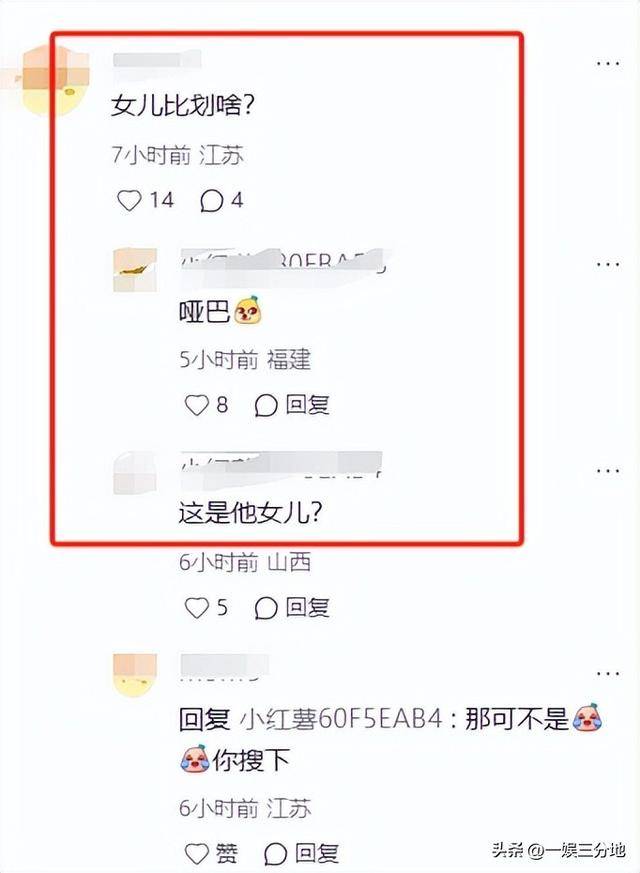Open avatar of the top commenter
Screen dimensions: 640x873
(x=55, y=81)
